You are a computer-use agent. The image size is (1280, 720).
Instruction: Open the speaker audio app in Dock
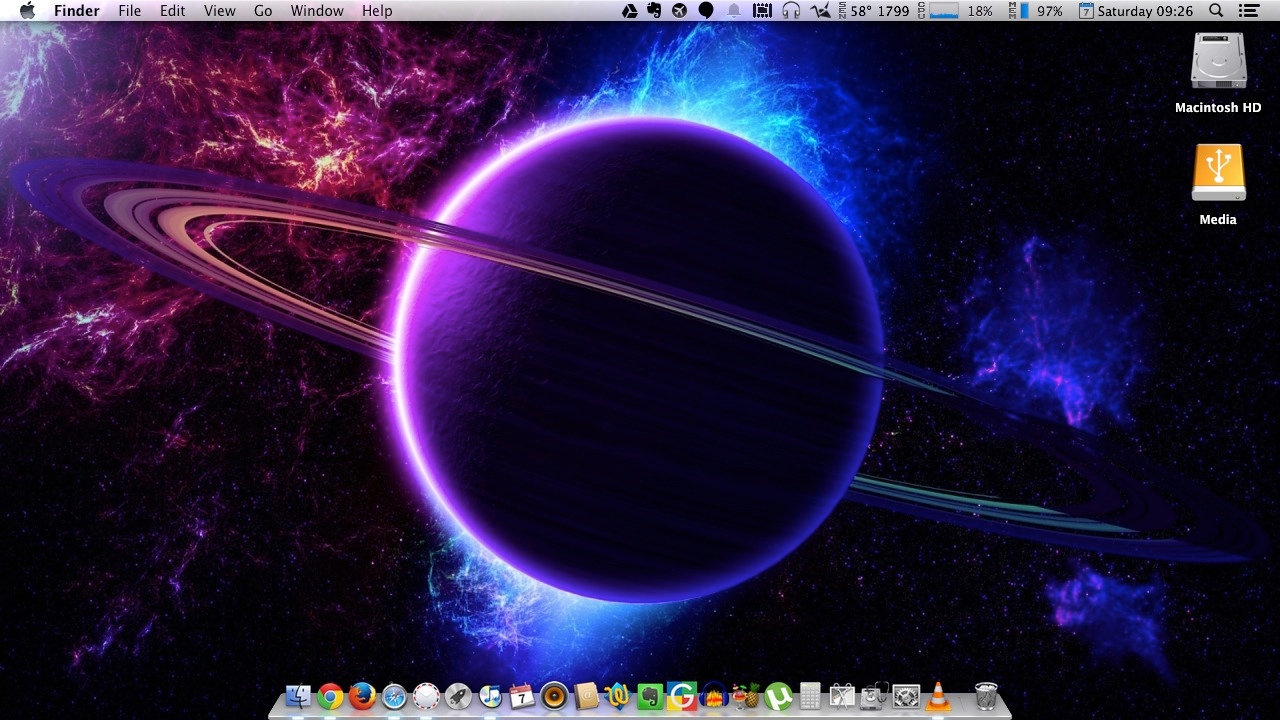pos(554,696)
